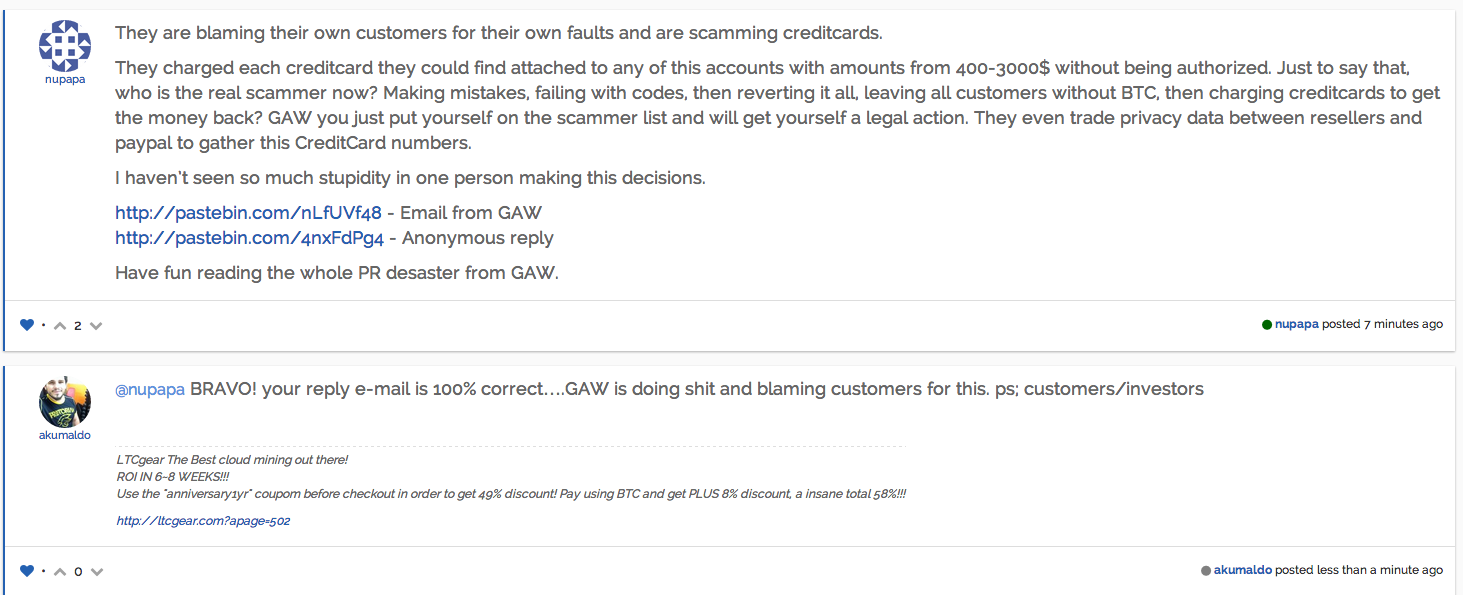The image size is (1463, 595).
Task: Click the 'posted 7 minutes ago' timestamp
Action: pos(1382,324)
